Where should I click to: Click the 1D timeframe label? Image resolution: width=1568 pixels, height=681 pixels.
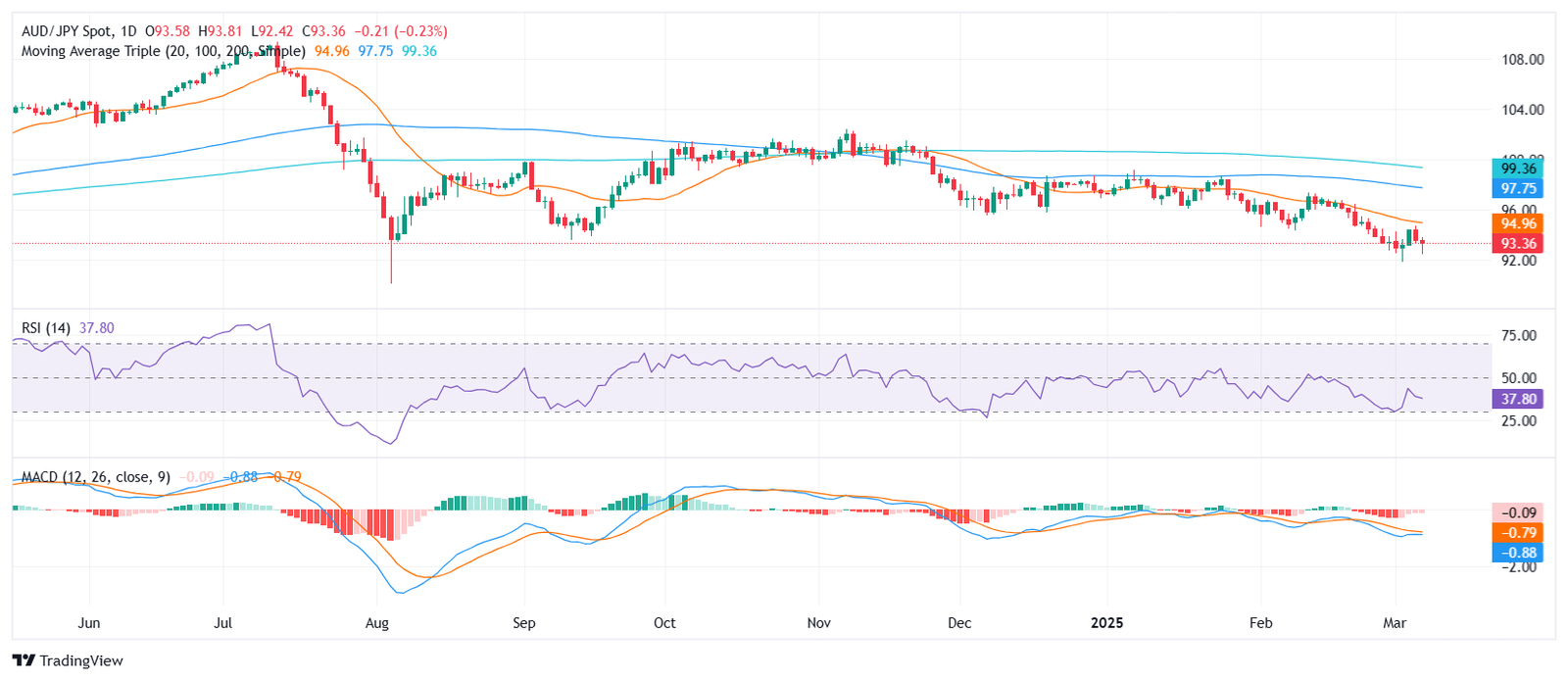127,31
